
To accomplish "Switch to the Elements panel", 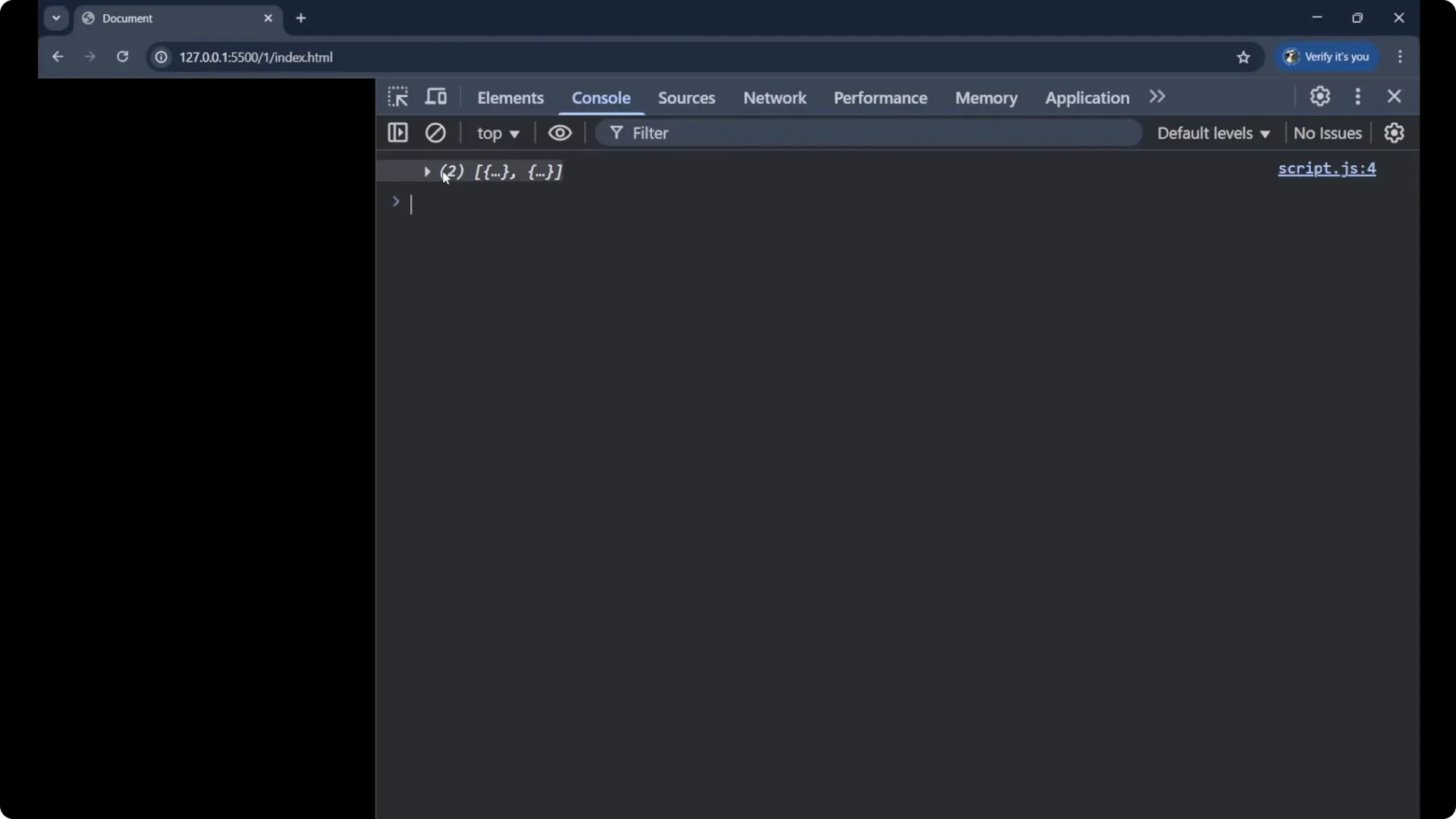I will click(x=510, y=98).
